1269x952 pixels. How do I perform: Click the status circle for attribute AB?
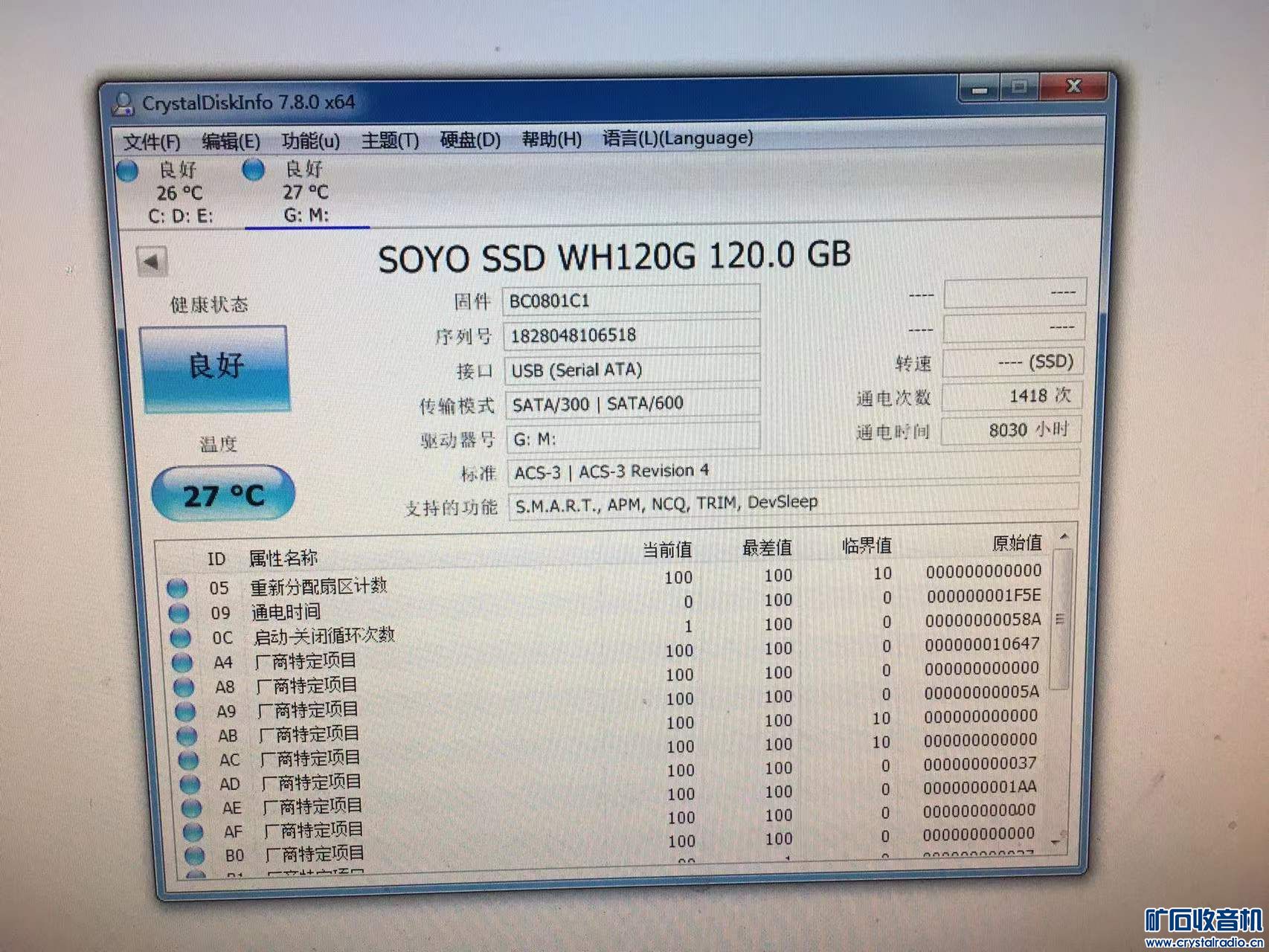point(187,736)
